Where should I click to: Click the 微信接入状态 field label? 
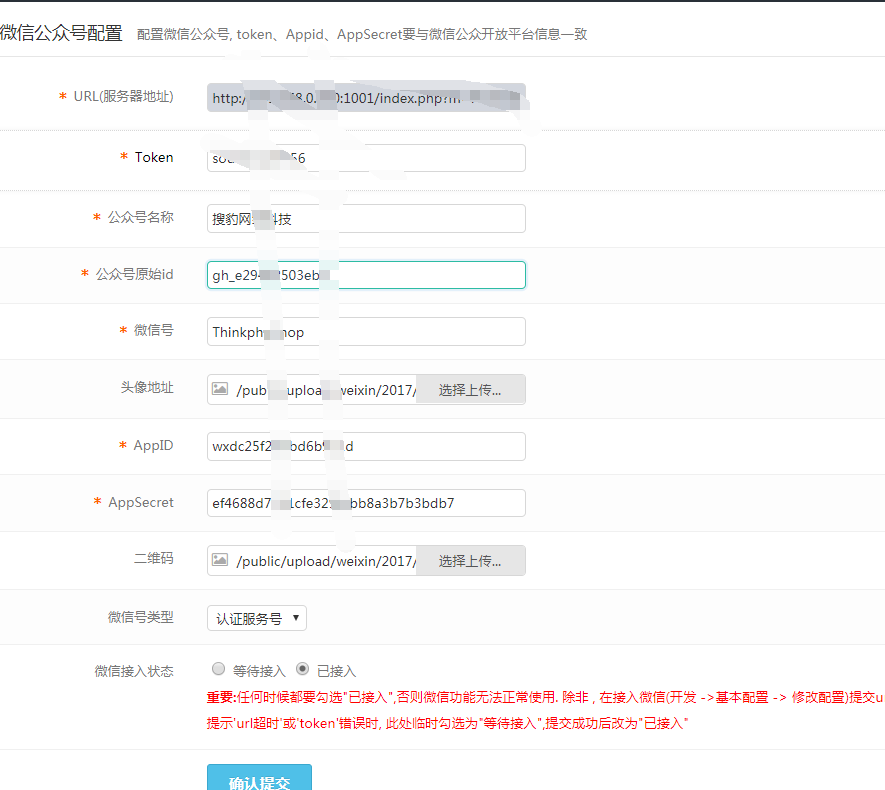pyautogui.click(x=134, y=671)
